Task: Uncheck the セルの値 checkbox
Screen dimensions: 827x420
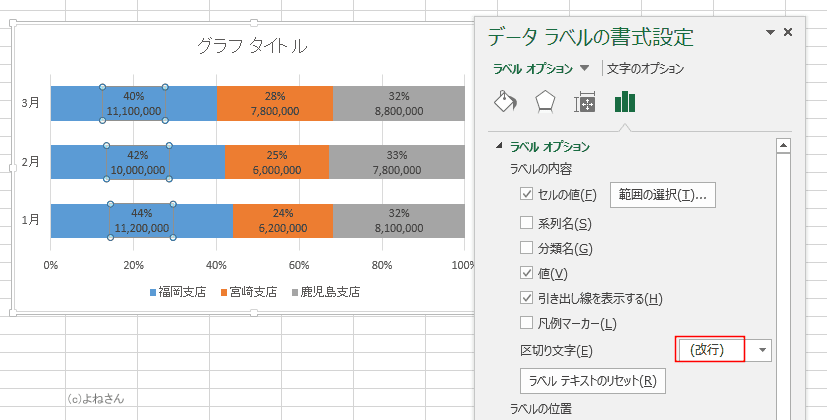Action: pos(526,194)
